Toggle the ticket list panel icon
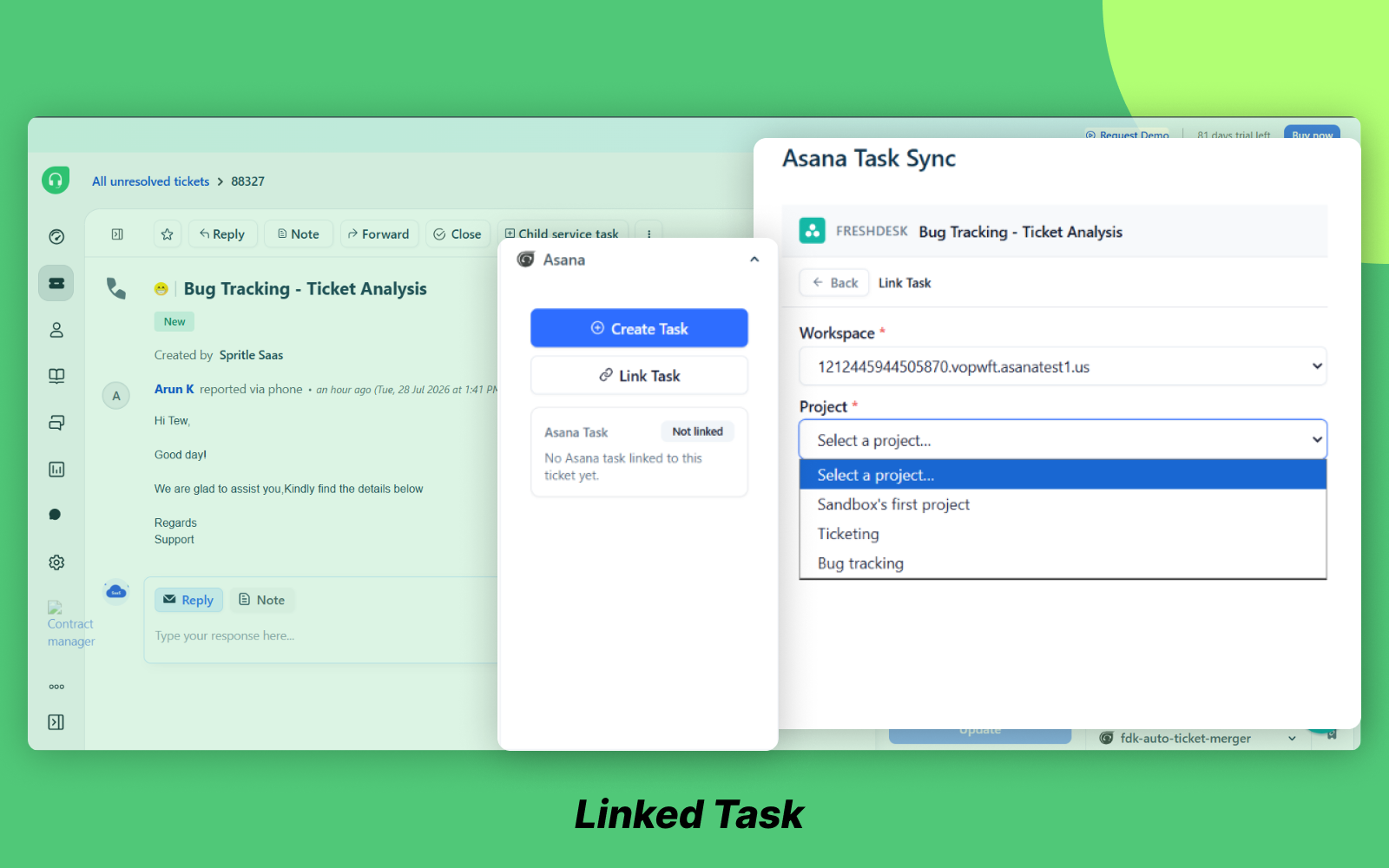Image resolution: width=1389 pixels, height=868 pixels. 117,234
